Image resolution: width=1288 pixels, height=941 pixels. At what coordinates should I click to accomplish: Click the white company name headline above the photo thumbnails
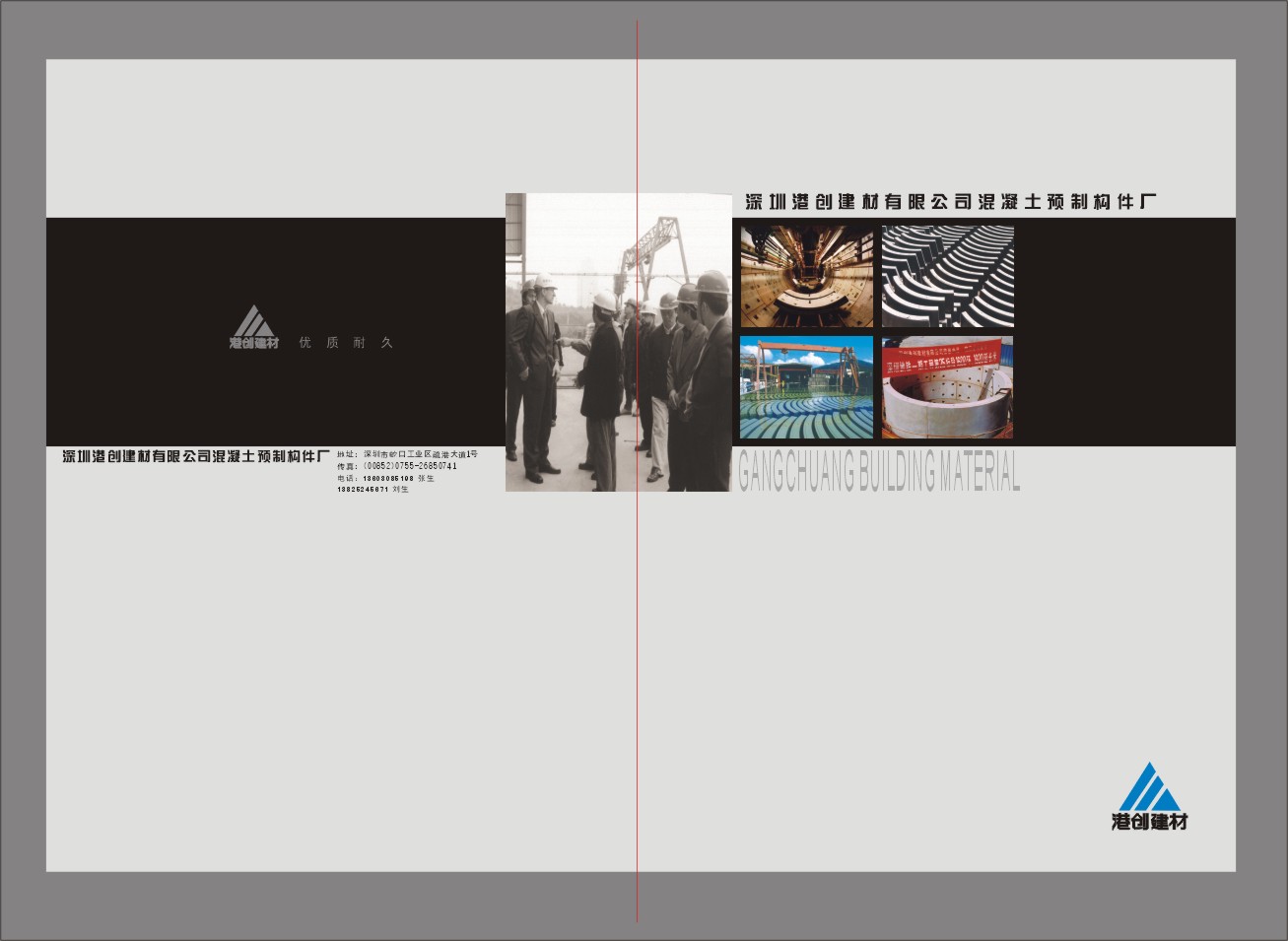951,202
